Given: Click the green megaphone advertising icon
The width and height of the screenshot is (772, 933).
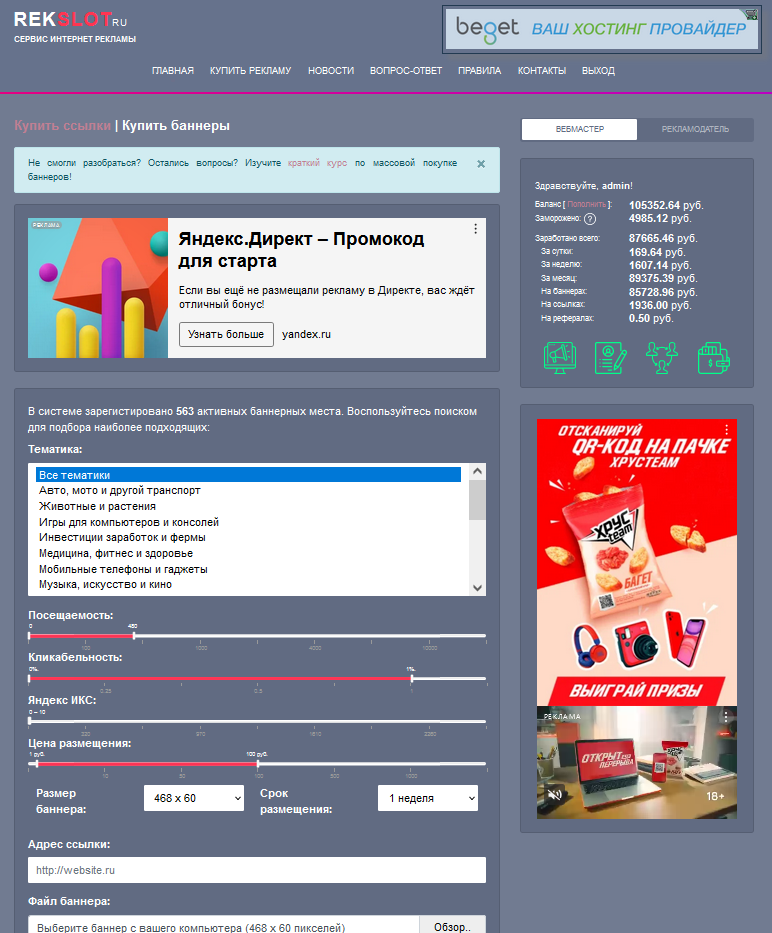Looking at the screenshot, I should pyautogui.click(x=558, y=358).
